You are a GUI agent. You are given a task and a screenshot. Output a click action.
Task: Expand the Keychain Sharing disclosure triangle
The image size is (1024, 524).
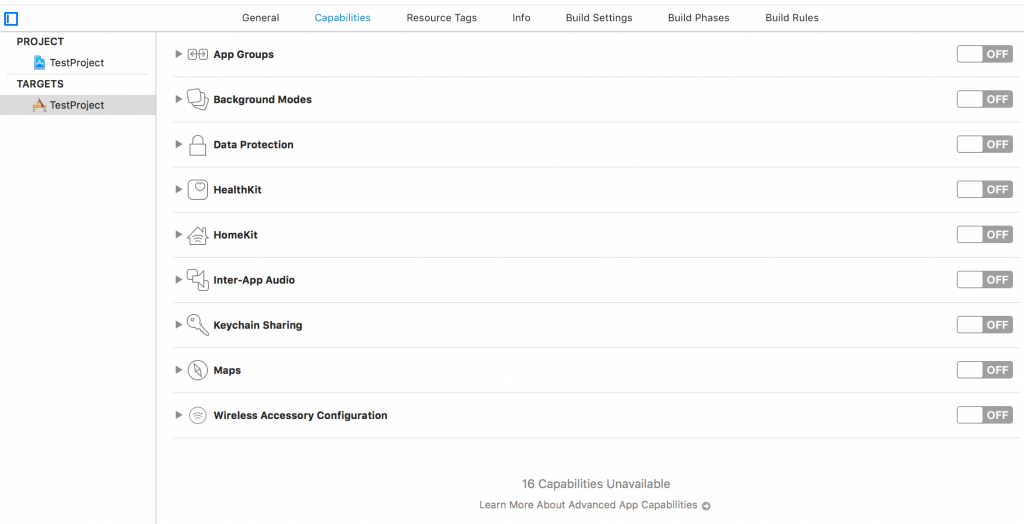coord(178,325)
